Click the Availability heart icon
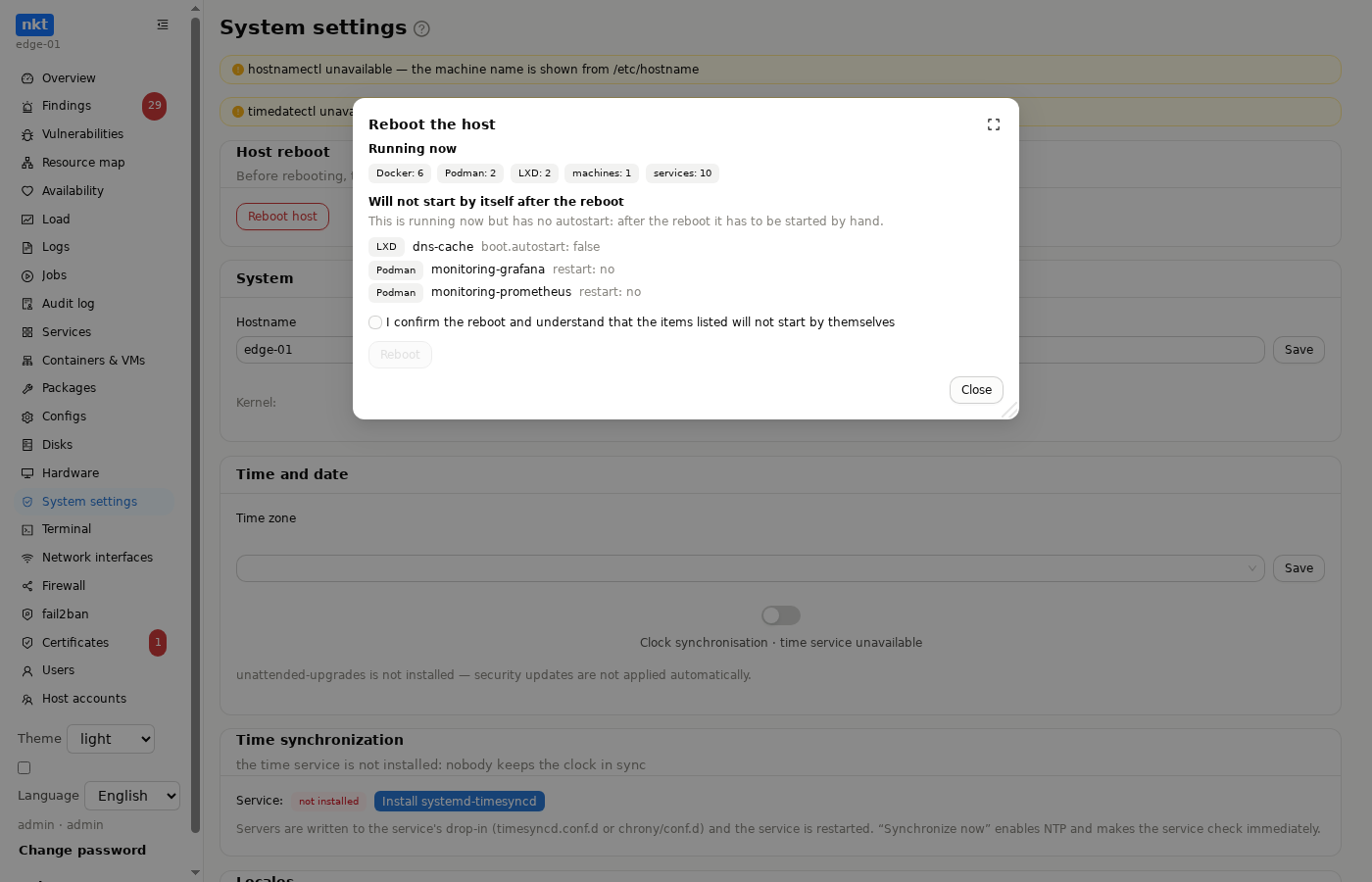Image resolution: width=1372 pixels, height=882 pixels. [x=27, y=191]
